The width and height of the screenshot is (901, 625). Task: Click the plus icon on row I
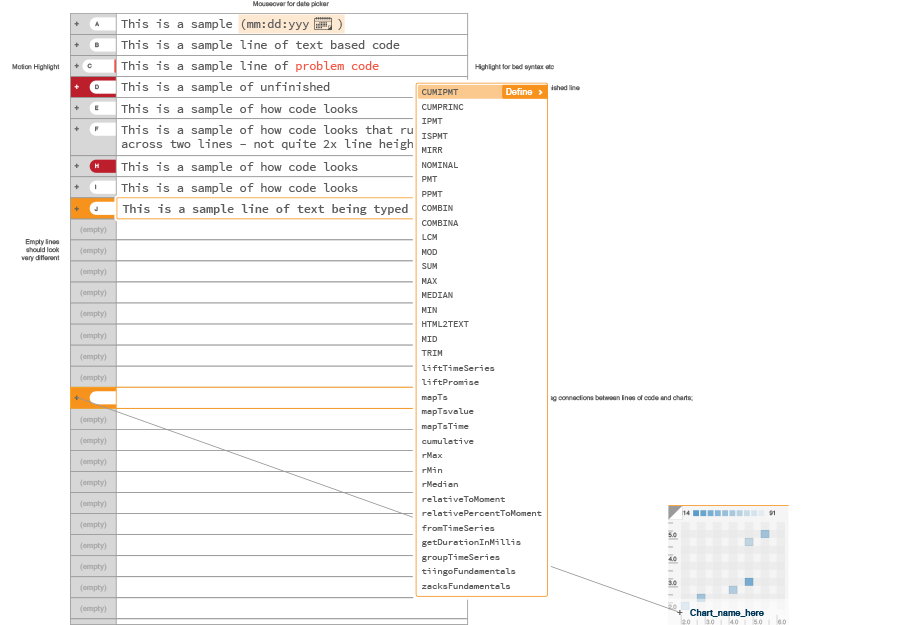pos(77,187)
